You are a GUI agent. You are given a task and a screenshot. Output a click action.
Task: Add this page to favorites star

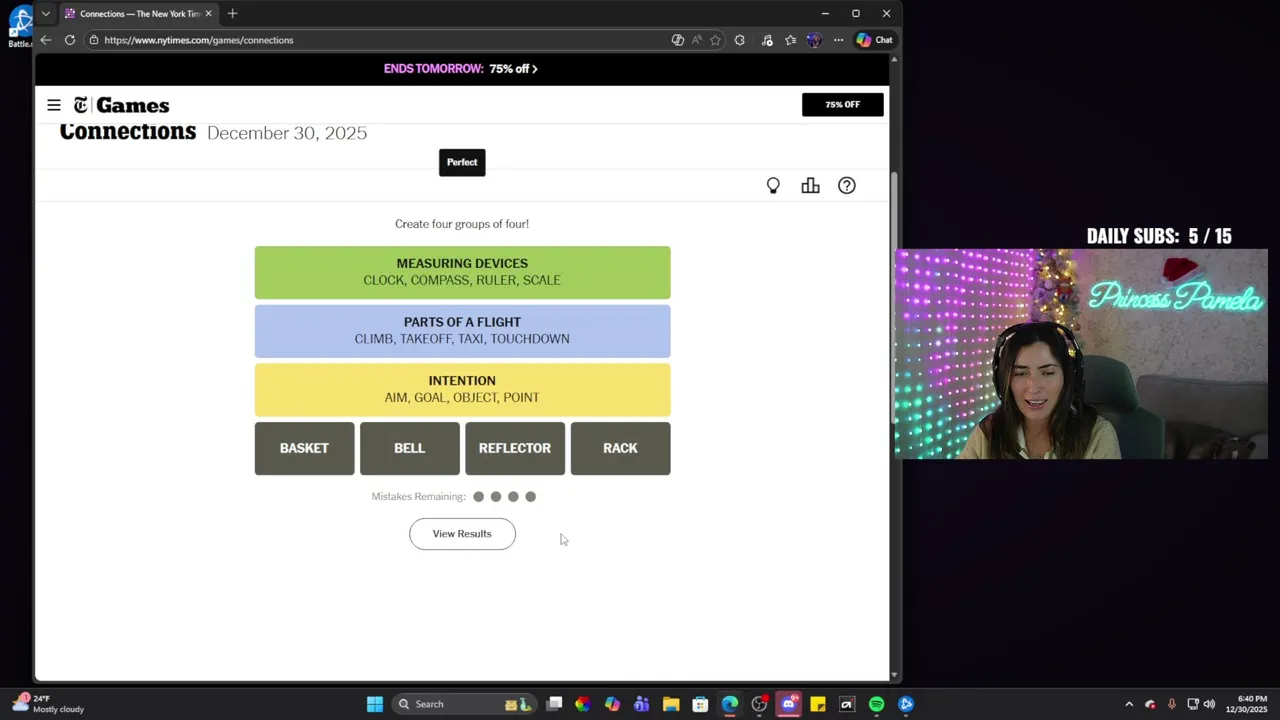[715, 40]
